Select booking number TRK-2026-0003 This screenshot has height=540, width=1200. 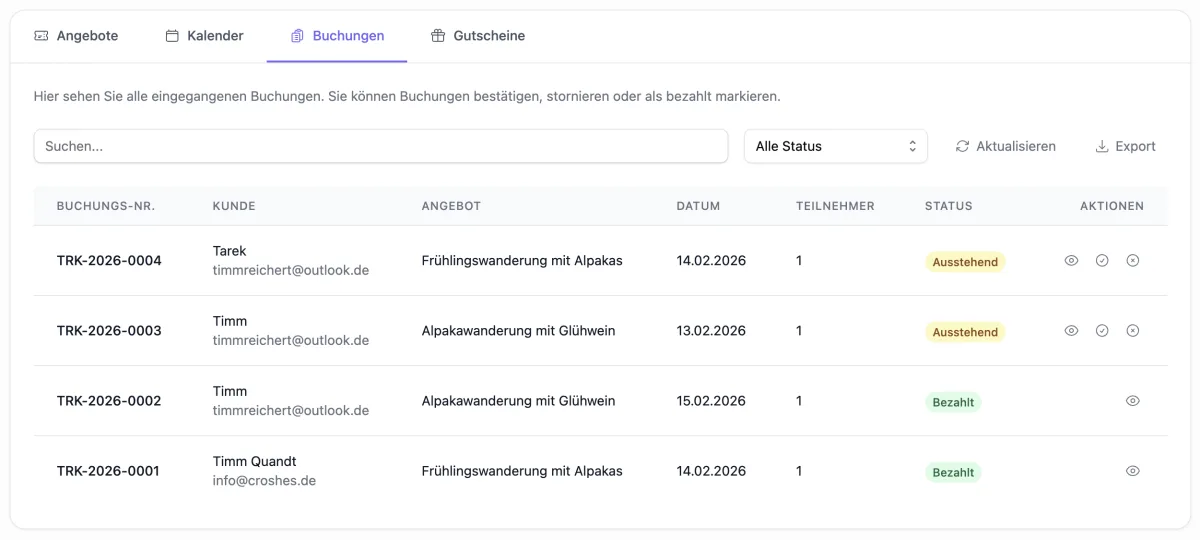[109, 331]
